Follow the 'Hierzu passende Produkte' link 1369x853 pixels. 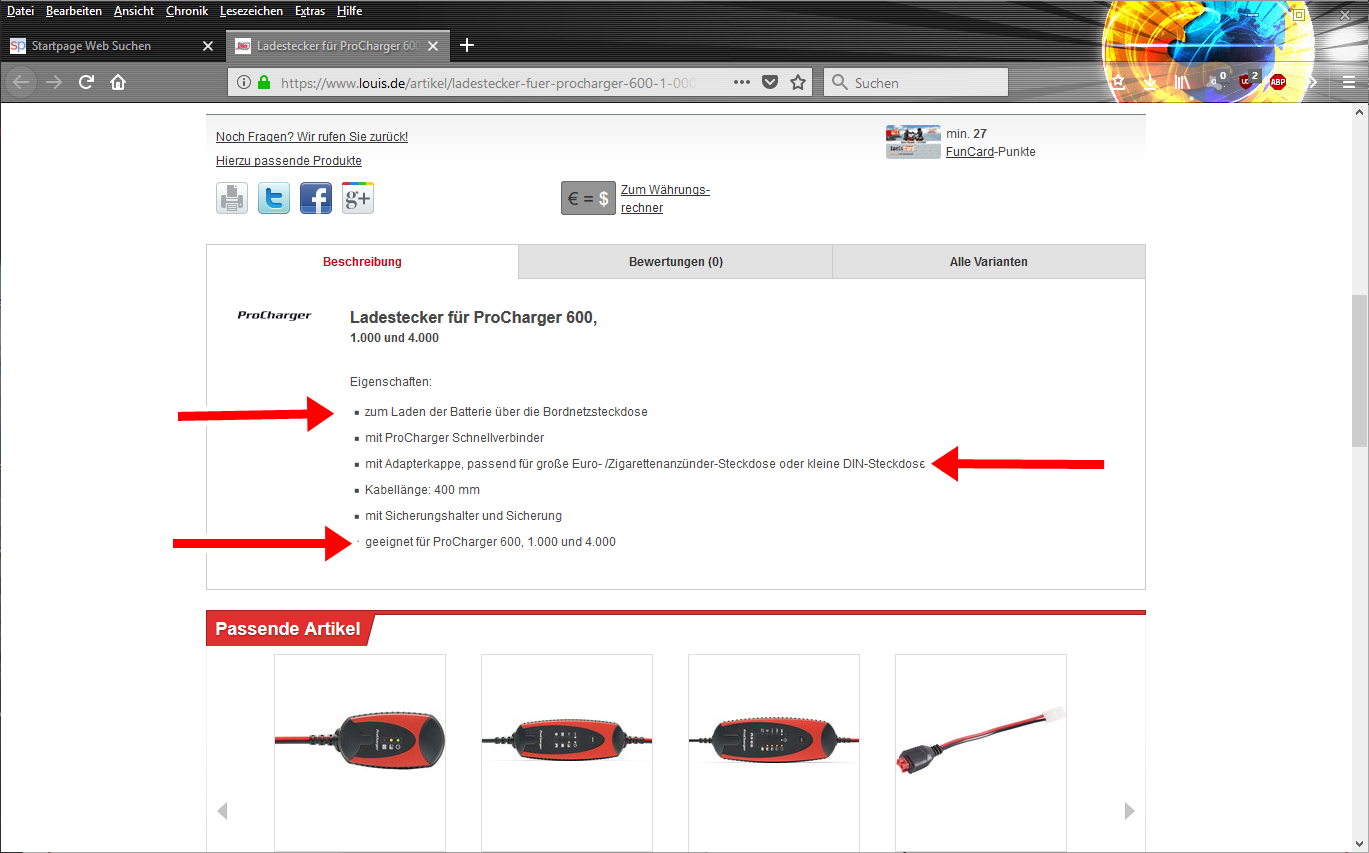[x=289, y=161]
